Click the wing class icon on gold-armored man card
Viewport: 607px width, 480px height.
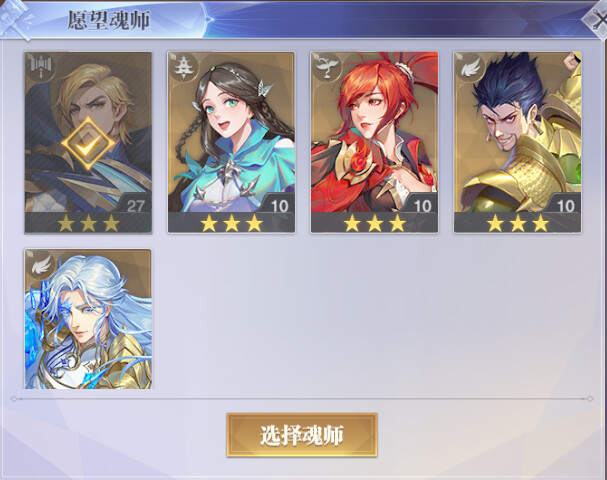(469, 67)
